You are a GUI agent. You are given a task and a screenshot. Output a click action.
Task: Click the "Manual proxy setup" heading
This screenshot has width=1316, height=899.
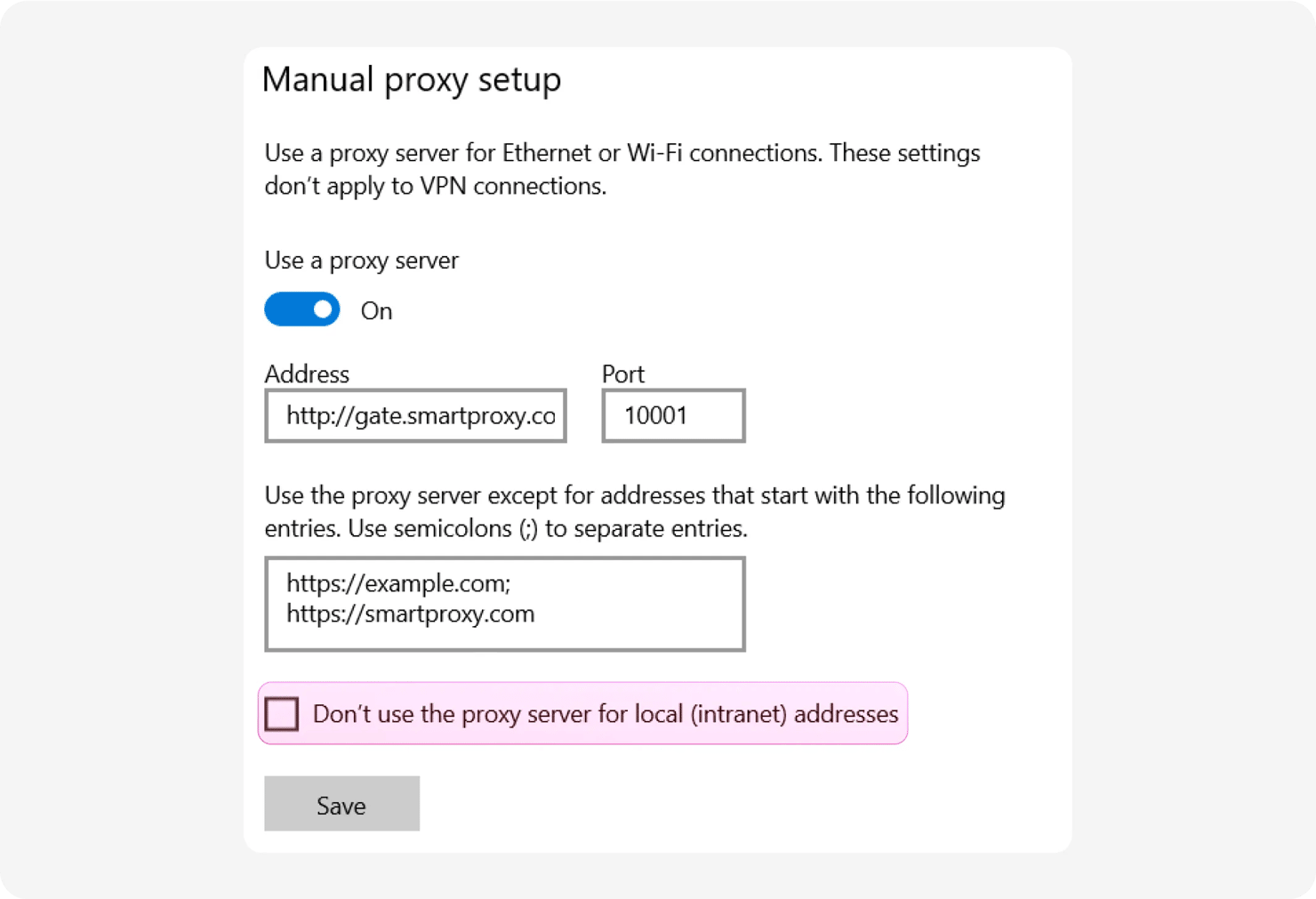coord(411,80)
